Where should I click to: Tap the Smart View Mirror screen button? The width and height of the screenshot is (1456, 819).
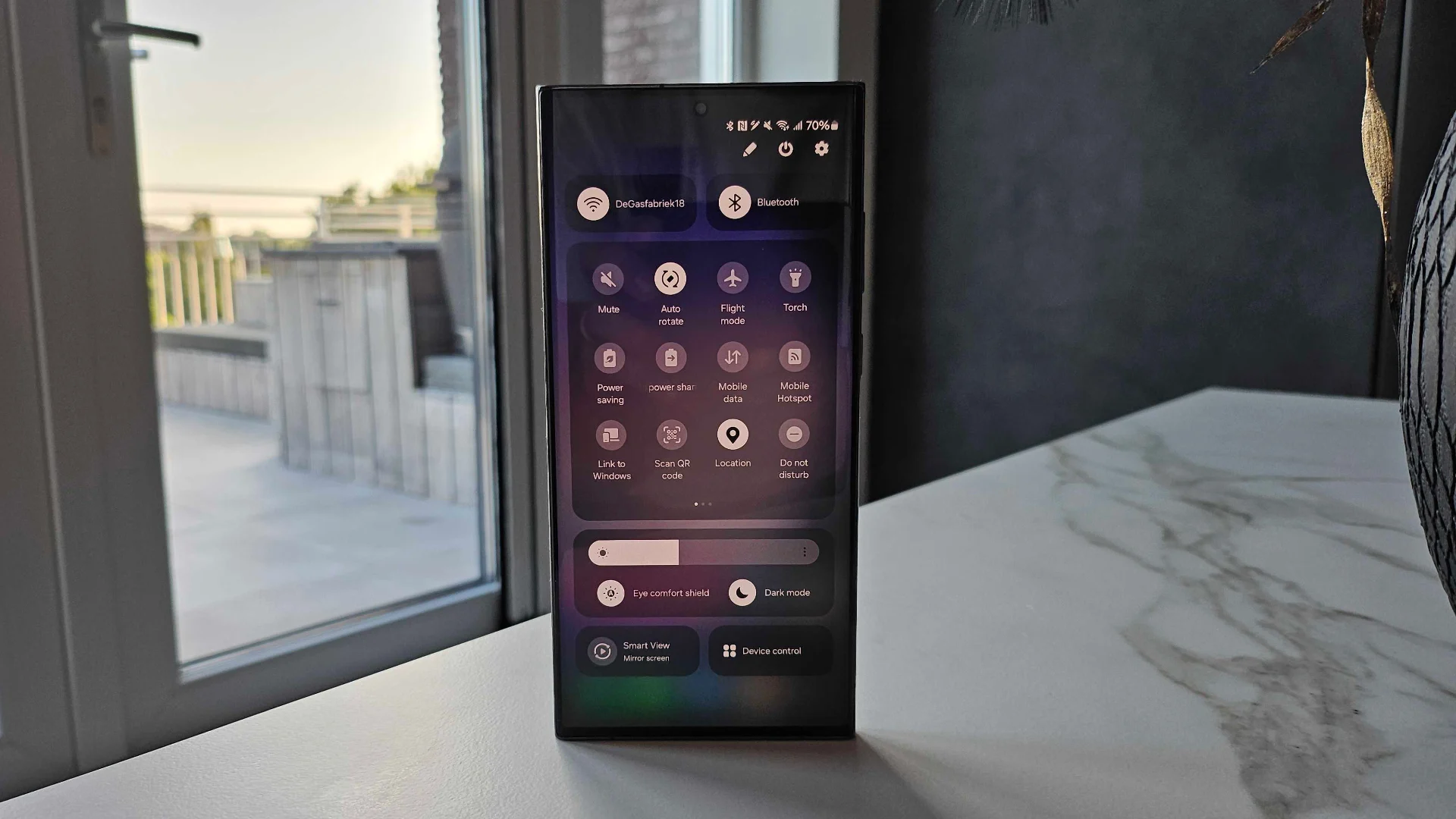tap(639, 651)
